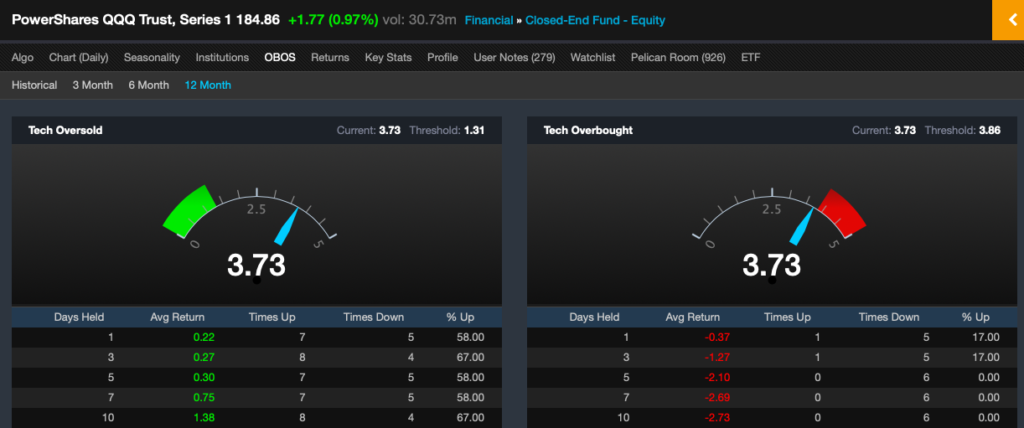The width and height of the screenshot is (1024, 428).
Task: Click the Tech Overbought Times Down column header
Action: pyautogui.click(x=889, y=318)
